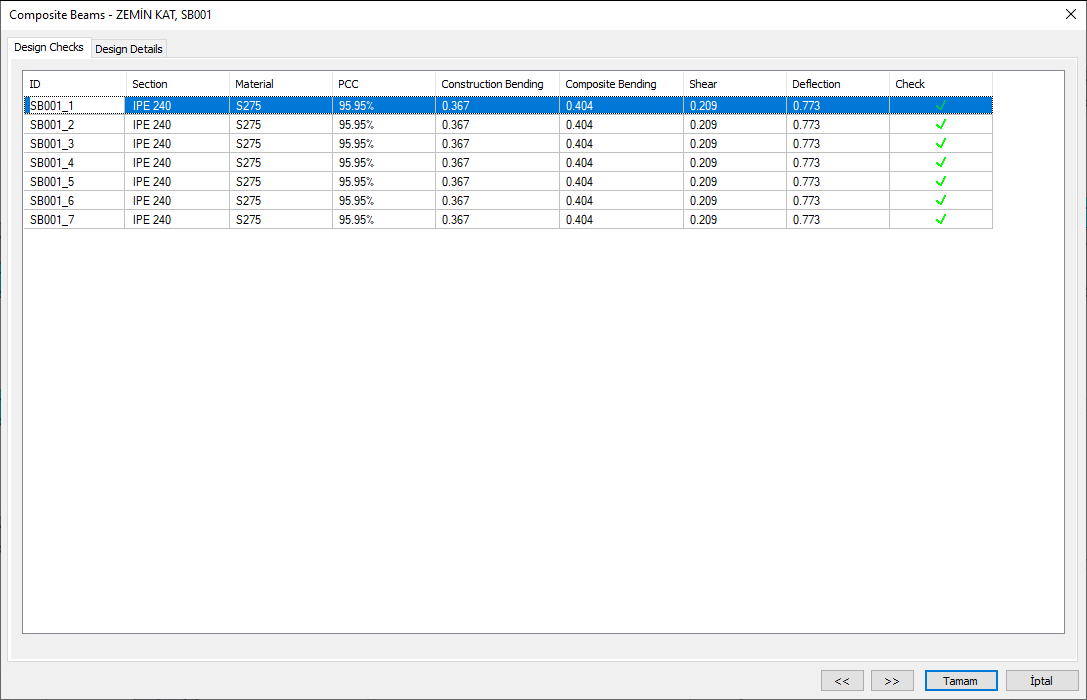Click the Construction Bending column header
Screen dimensions: 1087x700
coord(496,84)
